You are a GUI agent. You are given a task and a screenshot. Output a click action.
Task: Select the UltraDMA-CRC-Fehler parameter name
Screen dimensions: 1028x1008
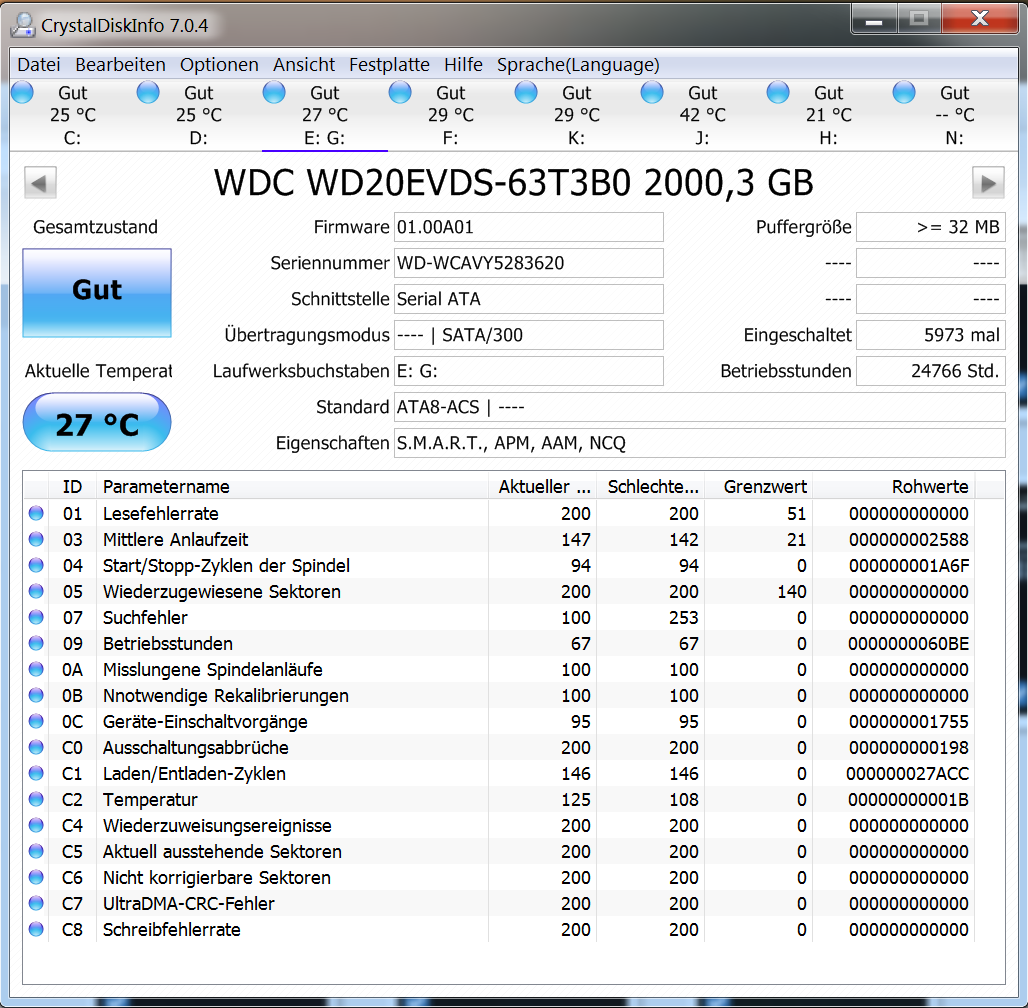click(x=189, y=904)
